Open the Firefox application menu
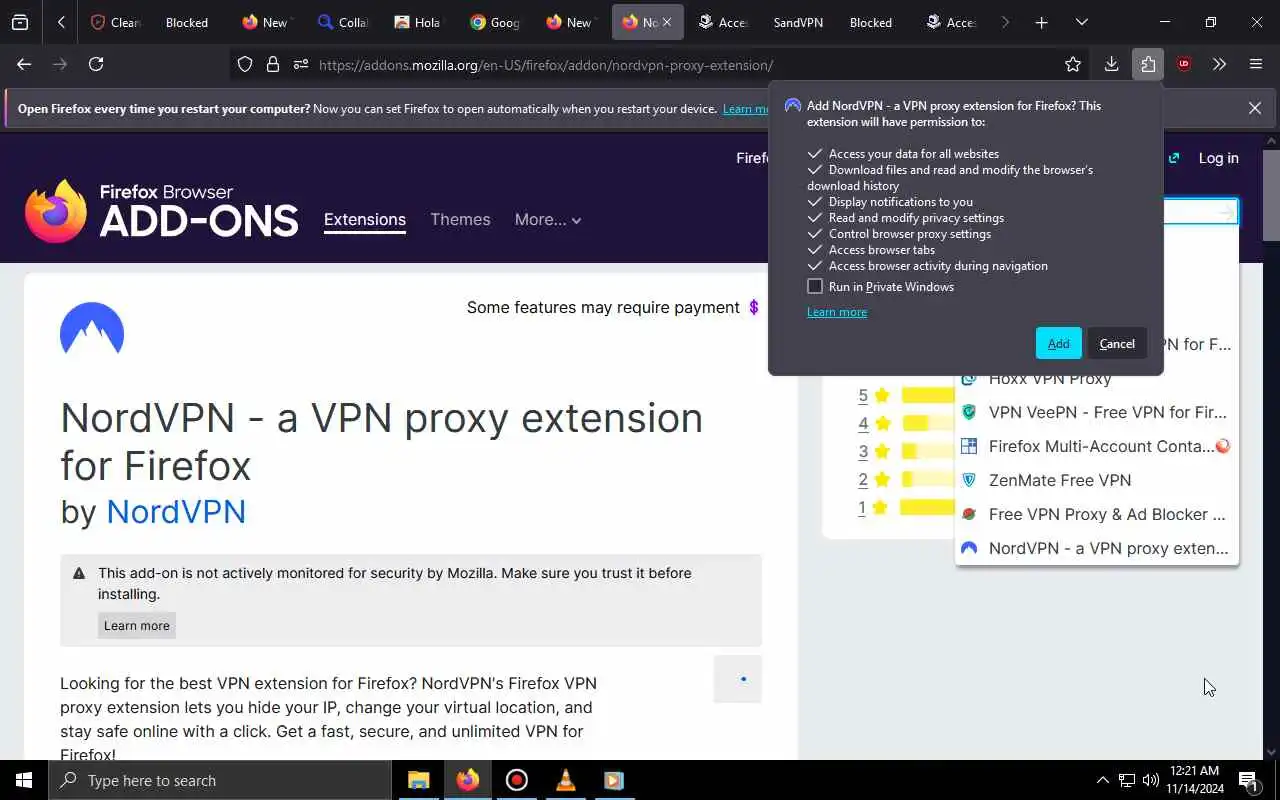 [1256, 64]
